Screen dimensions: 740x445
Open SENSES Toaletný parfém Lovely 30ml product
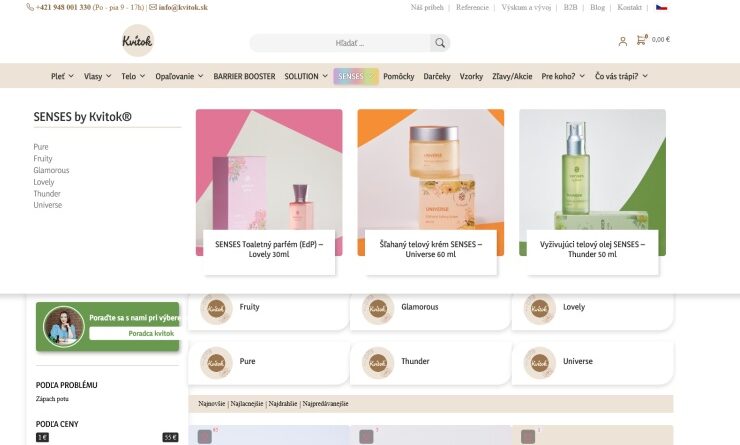pyautogui.click(x=269, y=249)
